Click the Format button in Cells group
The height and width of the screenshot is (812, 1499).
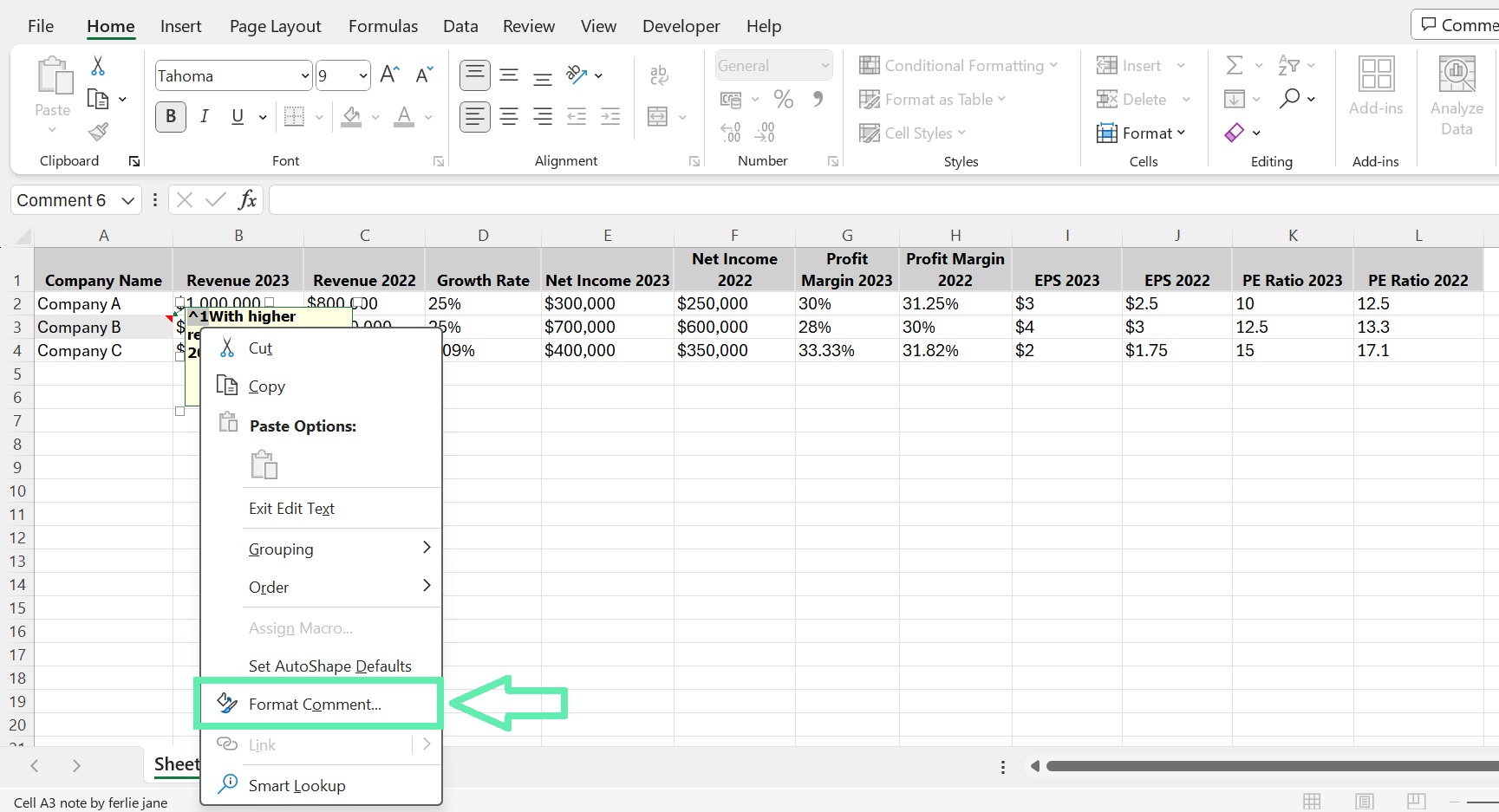pos(1141,133)
